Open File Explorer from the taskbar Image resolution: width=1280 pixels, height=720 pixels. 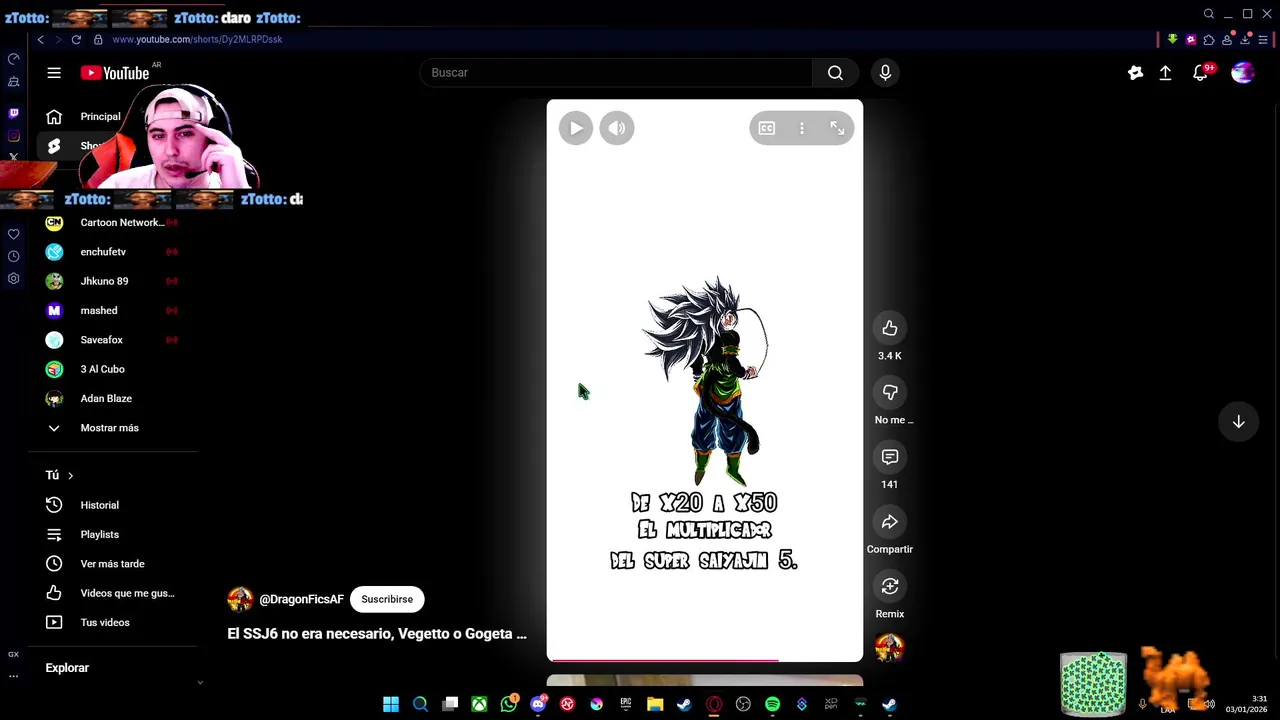coord(655,704)
